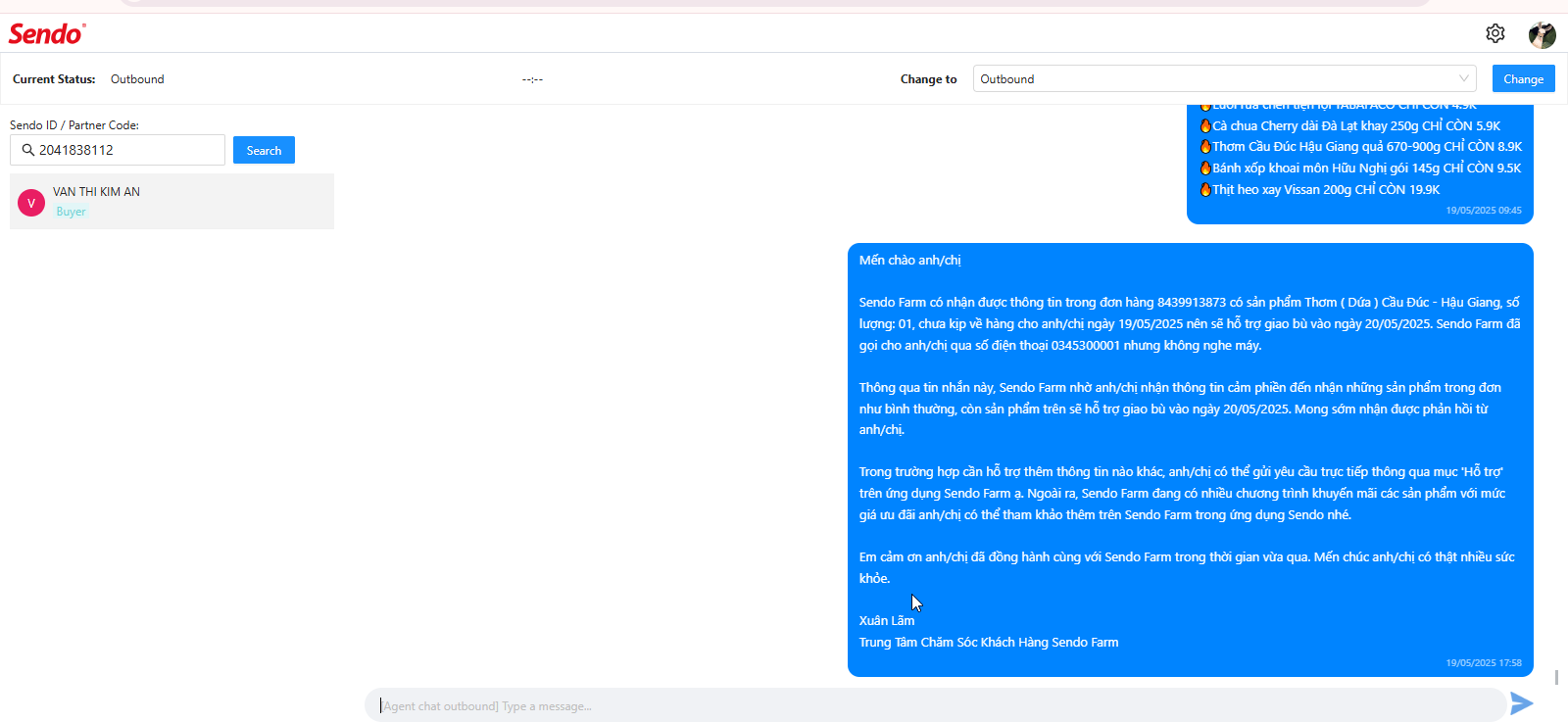Click the '--:--' timer text
Screen dimensions: 1568x723
coord(532,79)
